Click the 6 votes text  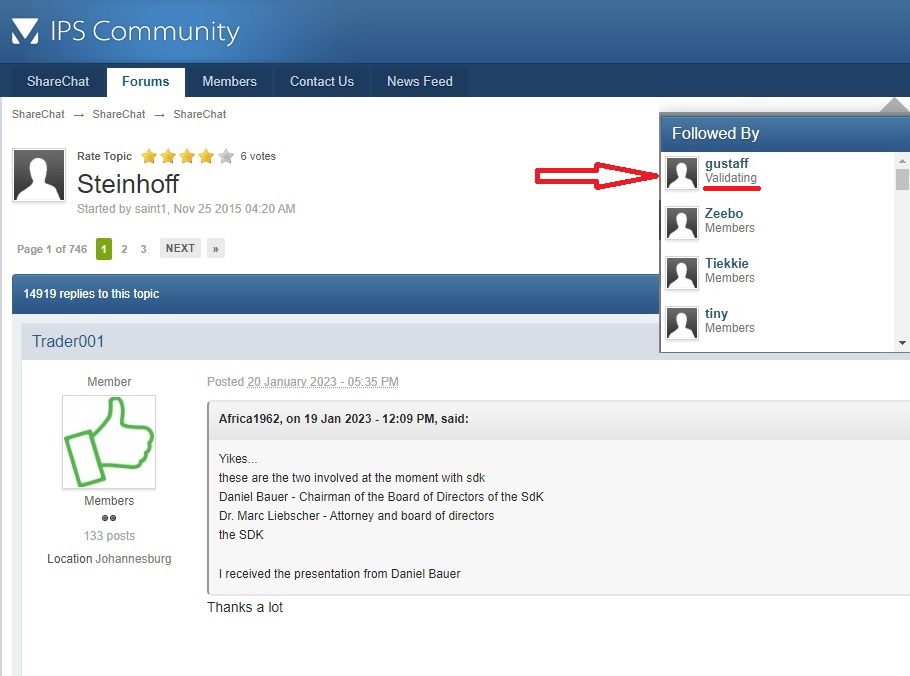[258, 156]
